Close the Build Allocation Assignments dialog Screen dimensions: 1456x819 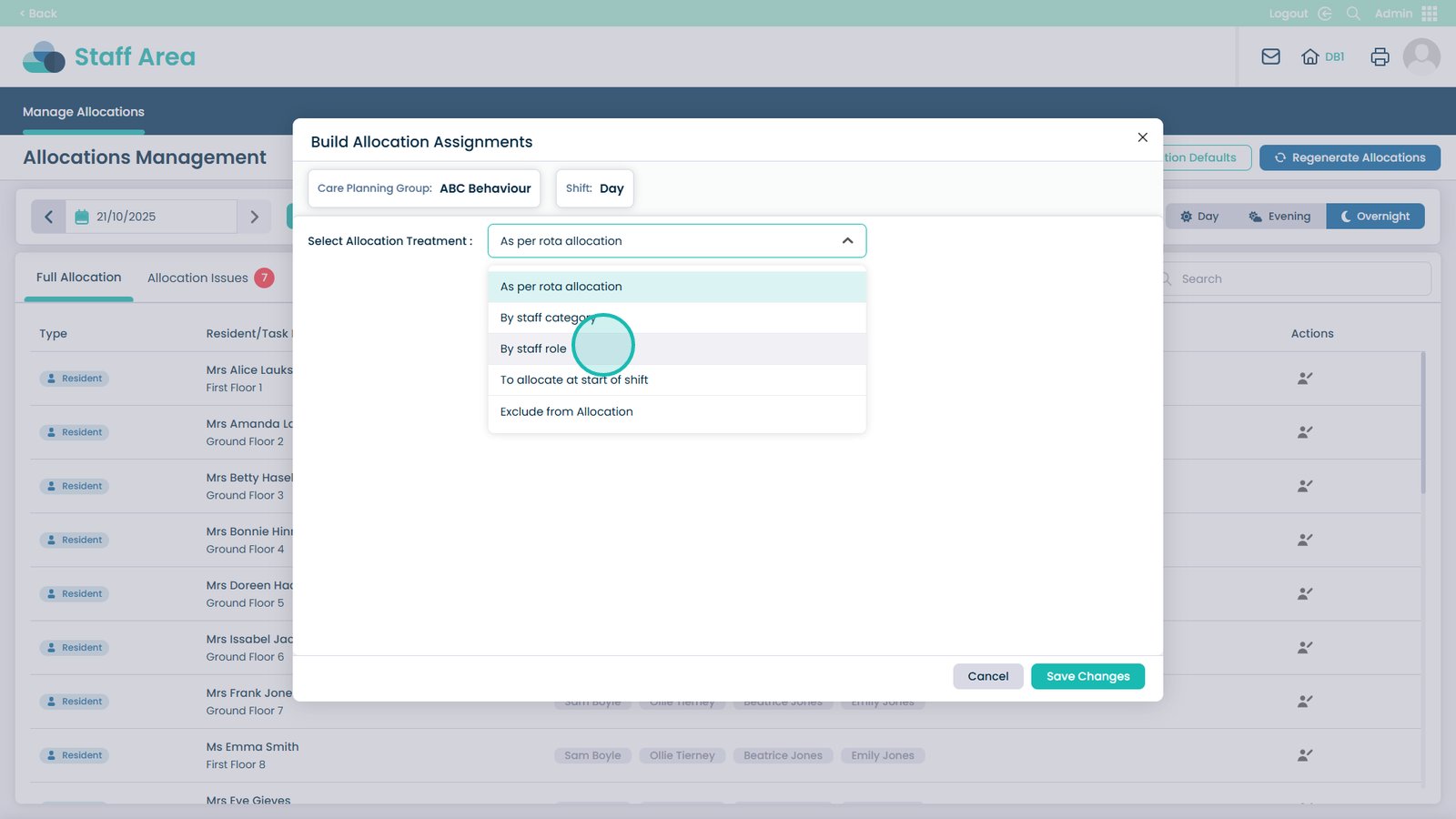pyautogui.click(x=1142, y=137)
